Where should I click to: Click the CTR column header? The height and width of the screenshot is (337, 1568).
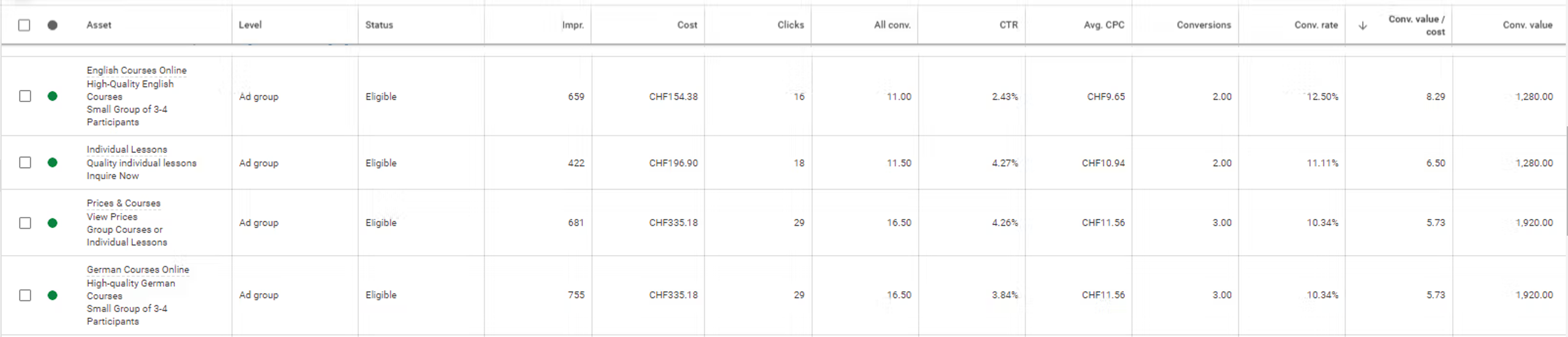click(1008, 25)
